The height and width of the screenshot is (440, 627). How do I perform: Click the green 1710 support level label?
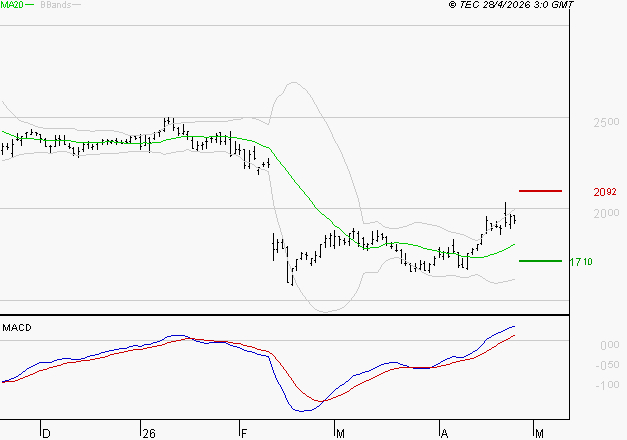pos(581,262)
